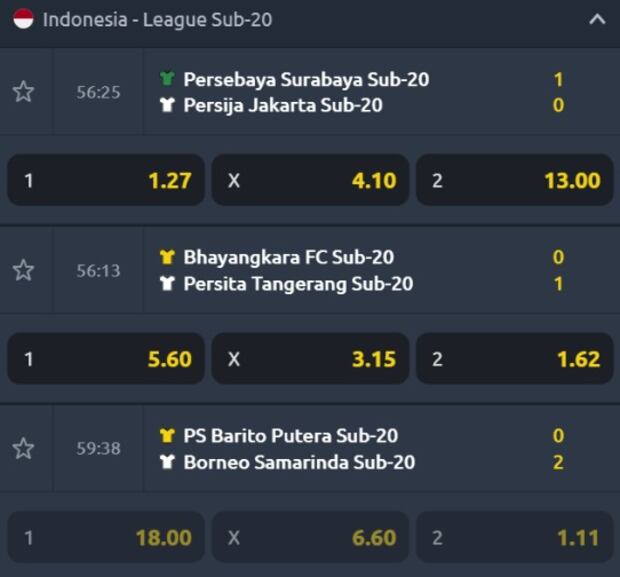620x577 pixels.
Task: Click Bhayangkara FC yellow jersey icon
Action: click(167, 257)
